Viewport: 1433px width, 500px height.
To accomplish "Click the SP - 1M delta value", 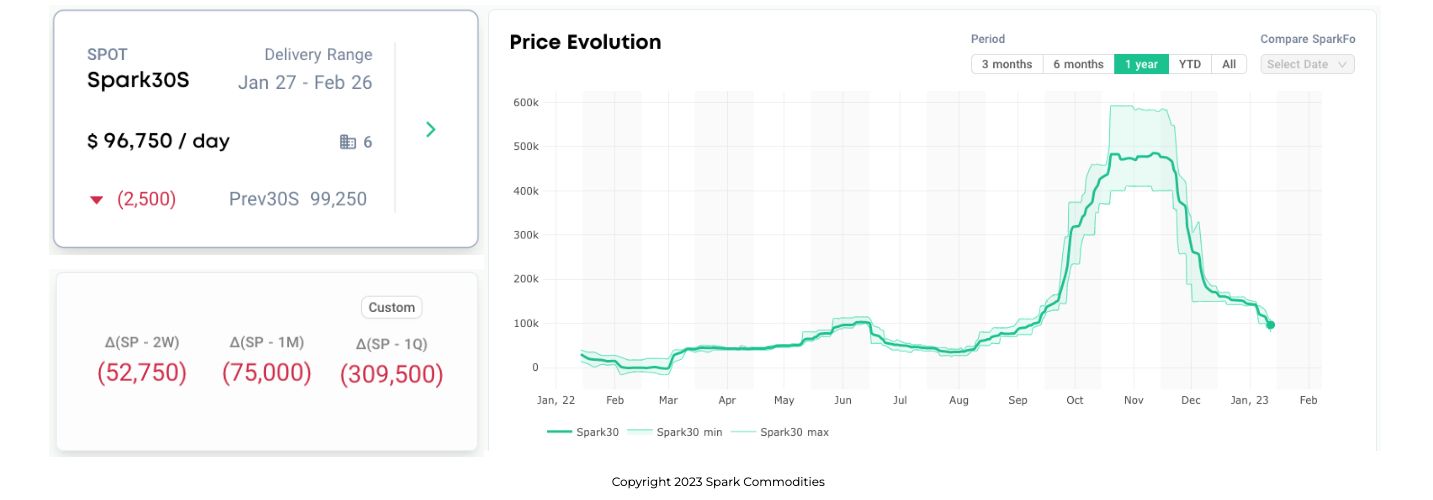I will coord(266,373).
